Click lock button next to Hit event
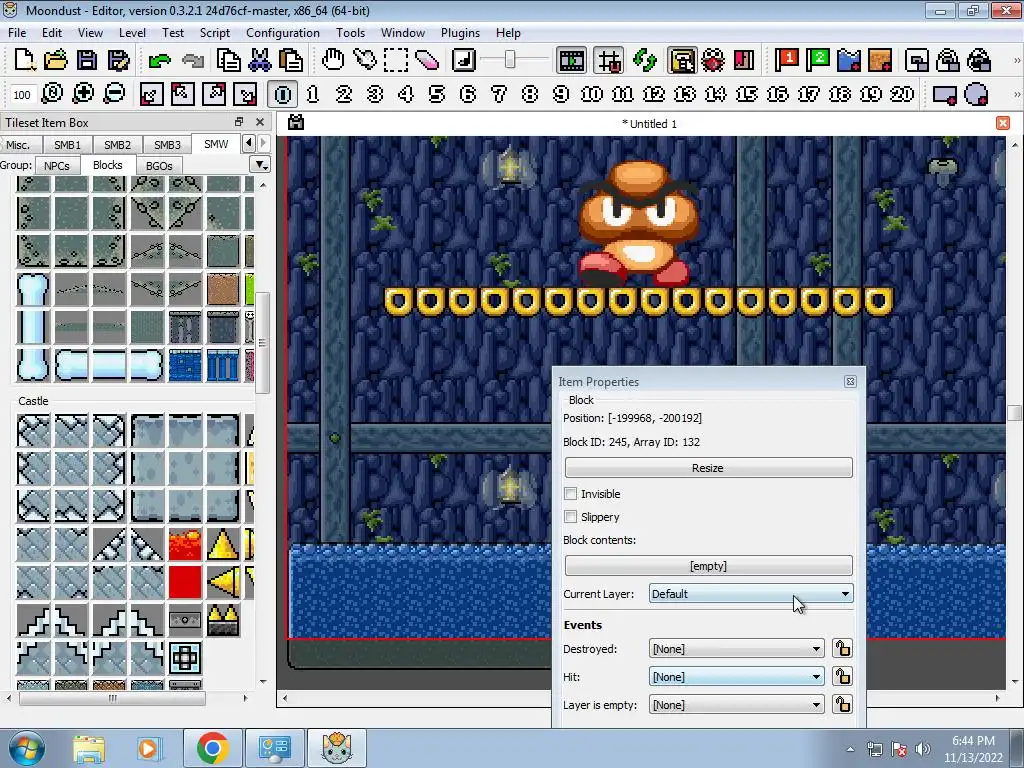 842,677
